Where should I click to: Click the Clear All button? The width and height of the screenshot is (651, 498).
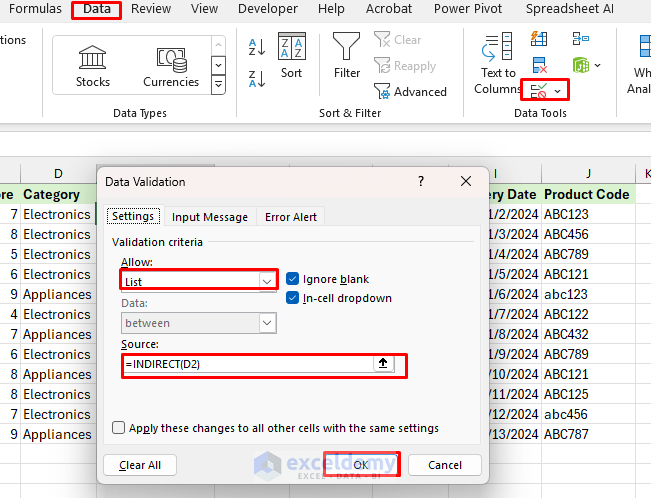[140, 465]
